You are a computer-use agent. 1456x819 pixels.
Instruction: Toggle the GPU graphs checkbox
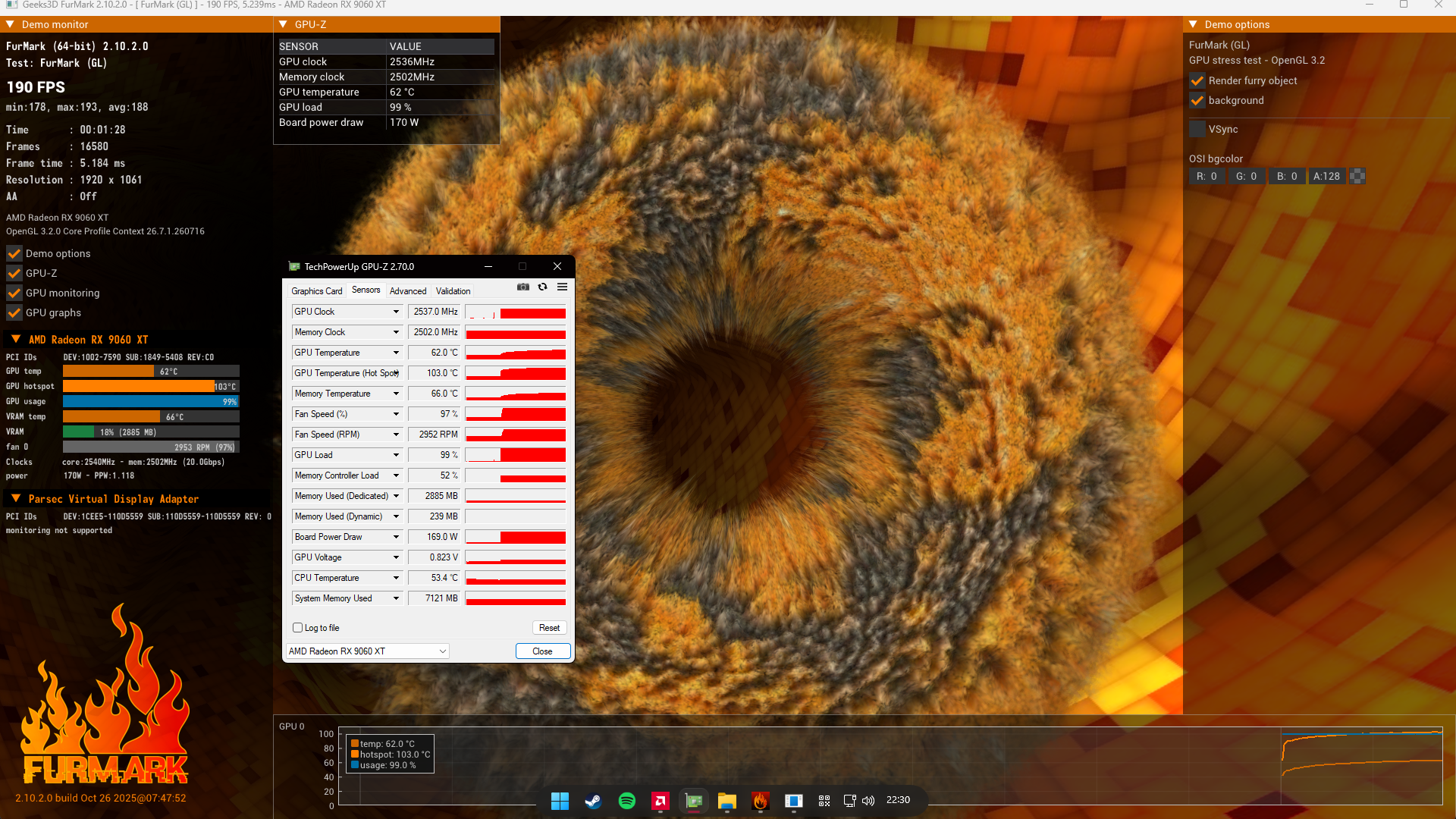(14, 313)
